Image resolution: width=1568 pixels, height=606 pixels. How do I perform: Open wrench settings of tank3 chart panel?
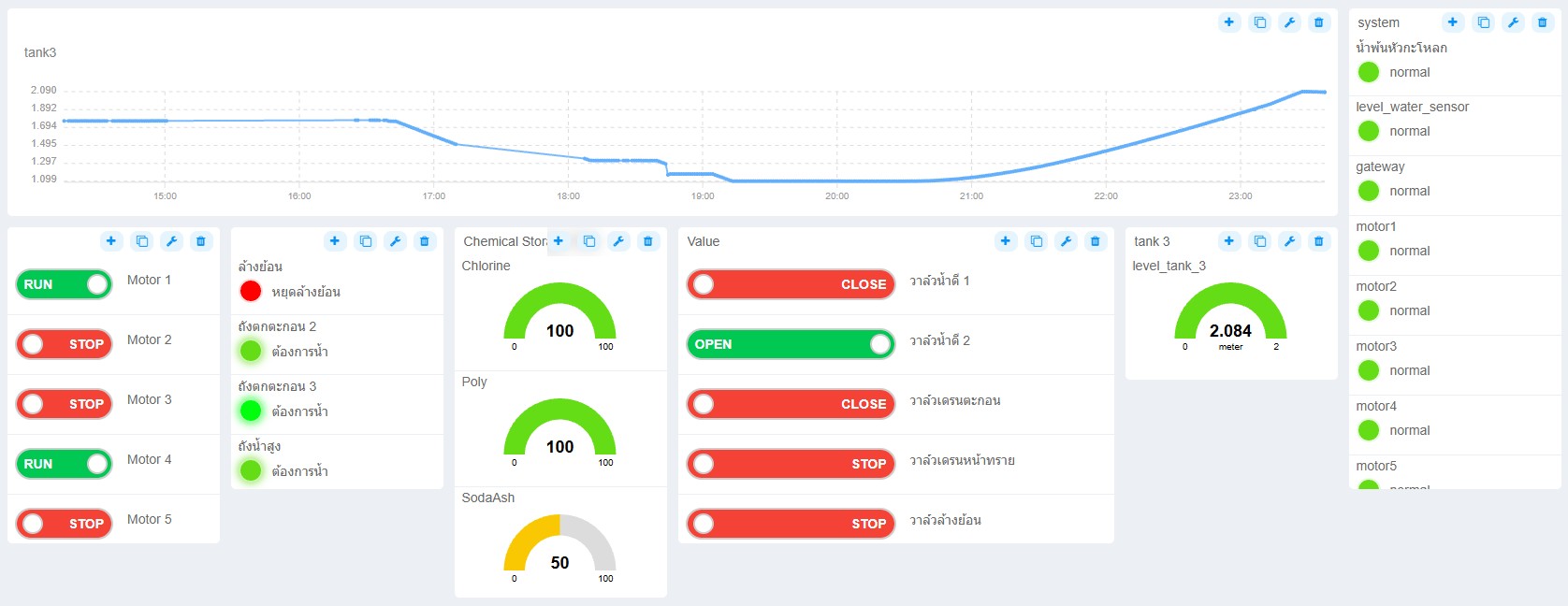coord(1289,22)
